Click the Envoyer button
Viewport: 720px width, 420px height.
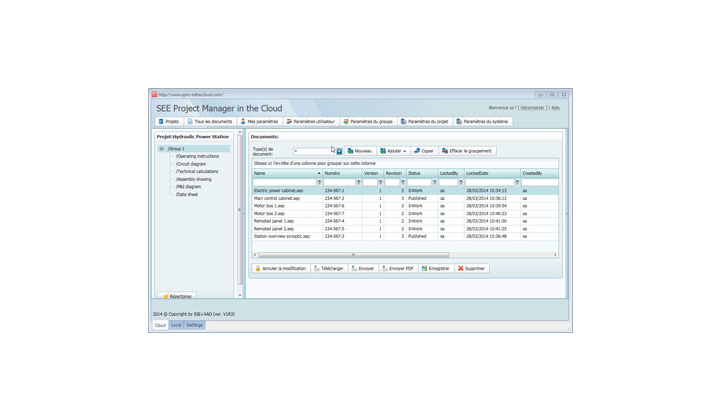(362, 268)
